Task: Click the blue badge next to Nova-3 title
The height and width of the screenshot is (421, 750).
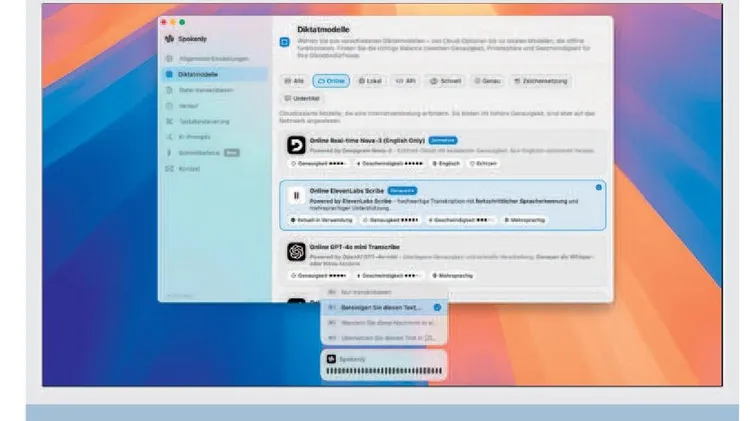Action: click(442, 141)
